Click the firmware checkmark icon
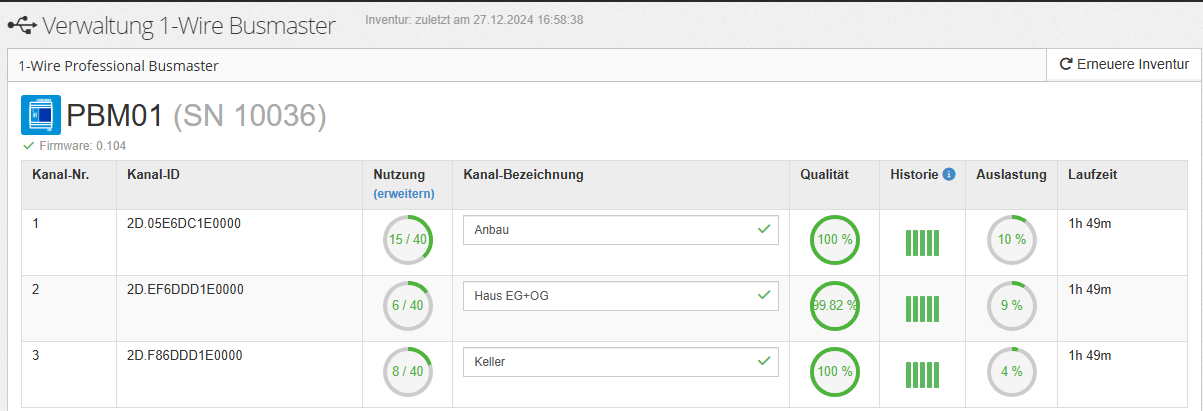 [28, 146]
